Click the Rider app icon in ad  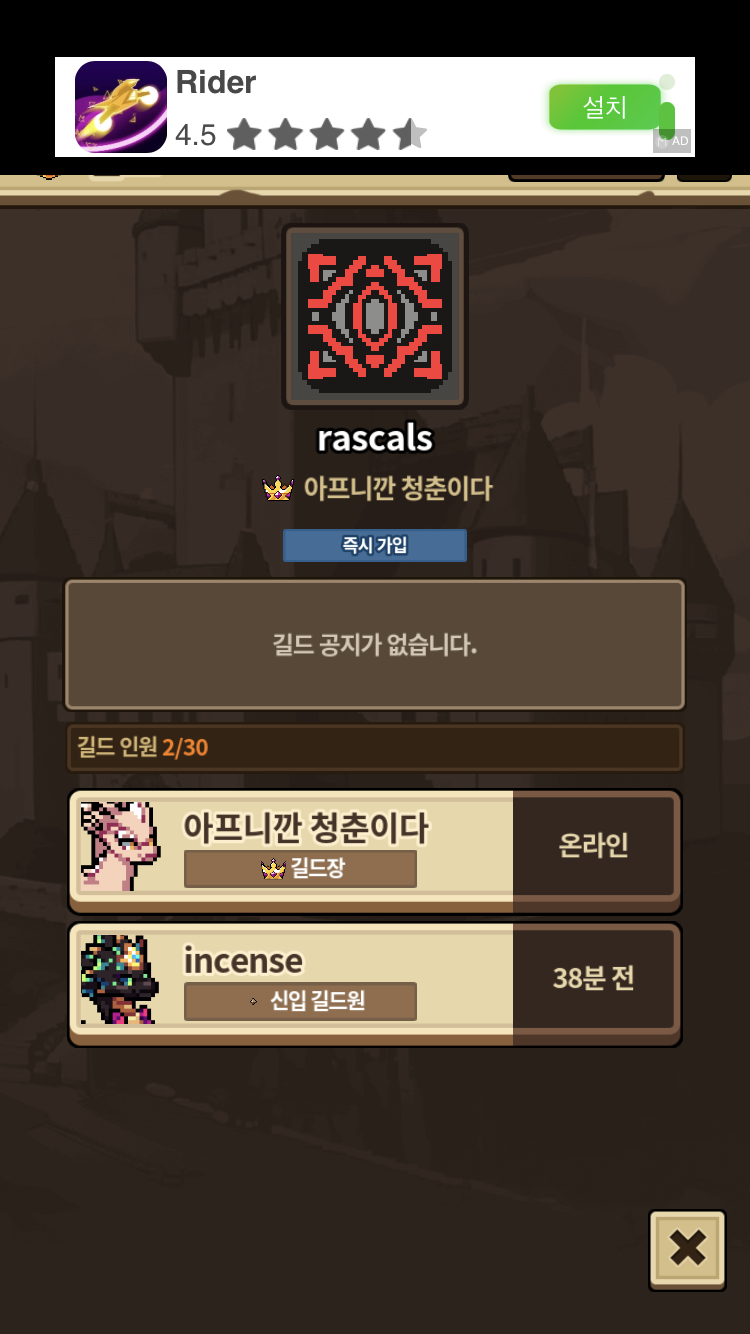pyautogui.click(x=121, y=107)
